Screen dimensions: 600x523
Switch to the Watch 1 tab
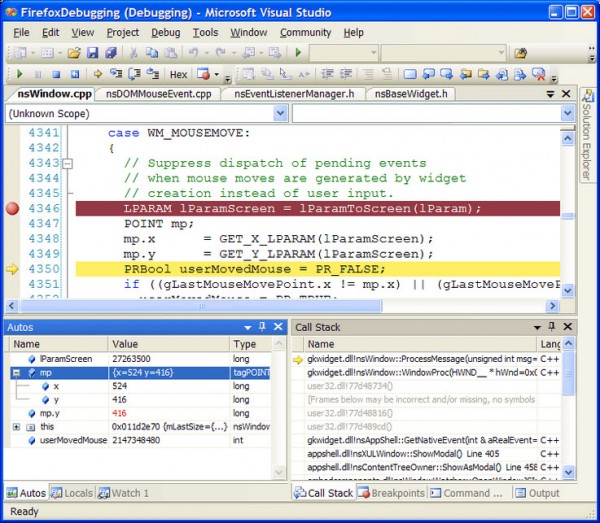point(123,493)
